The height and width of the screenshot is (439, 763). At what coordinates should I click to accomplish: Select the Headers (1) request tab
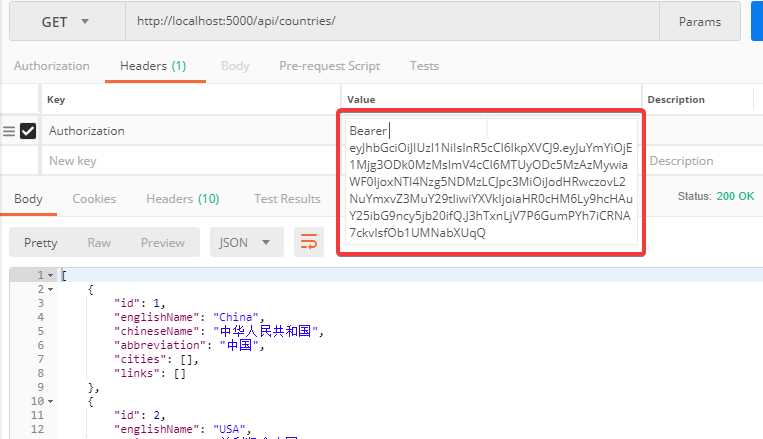(x=153, y=66)
